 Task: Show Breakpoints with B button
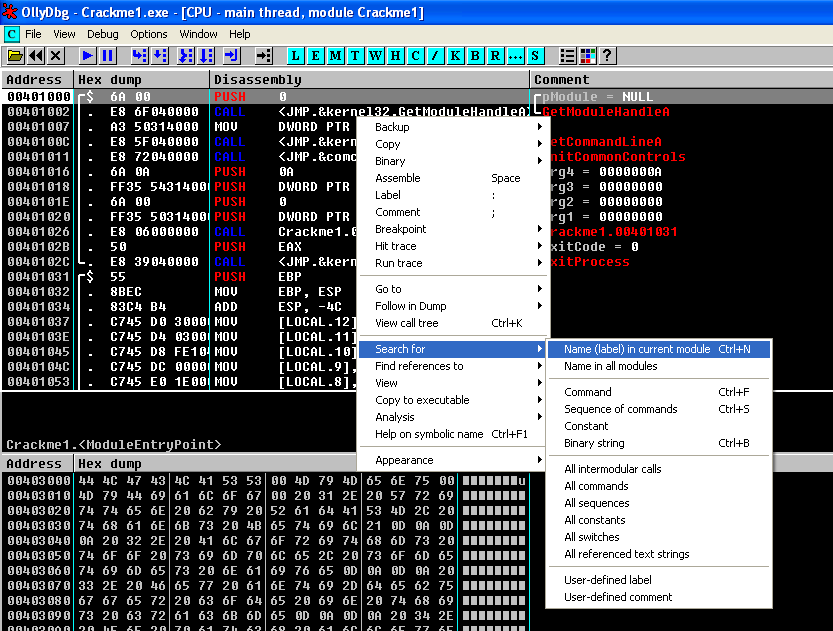(475, 56)
